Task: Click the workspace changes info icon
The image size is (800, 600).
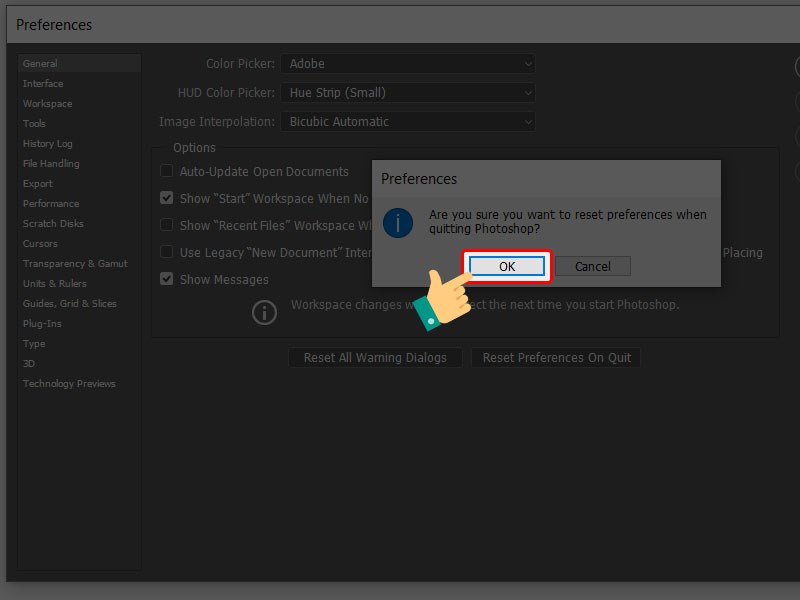Action: point(264,312)
